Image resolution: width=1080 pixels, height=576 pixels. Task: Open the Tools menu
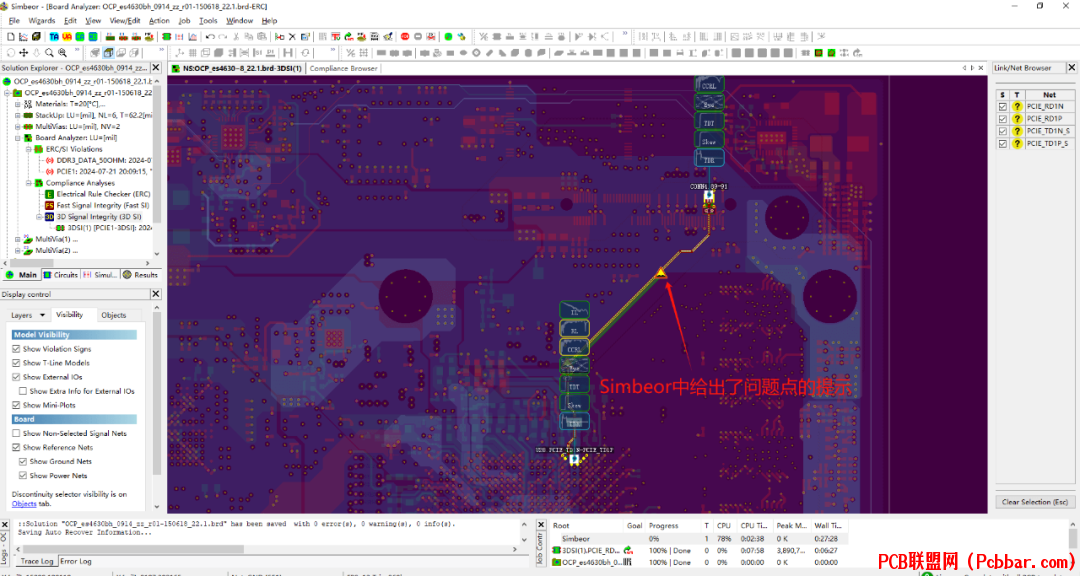coord(208,21)
